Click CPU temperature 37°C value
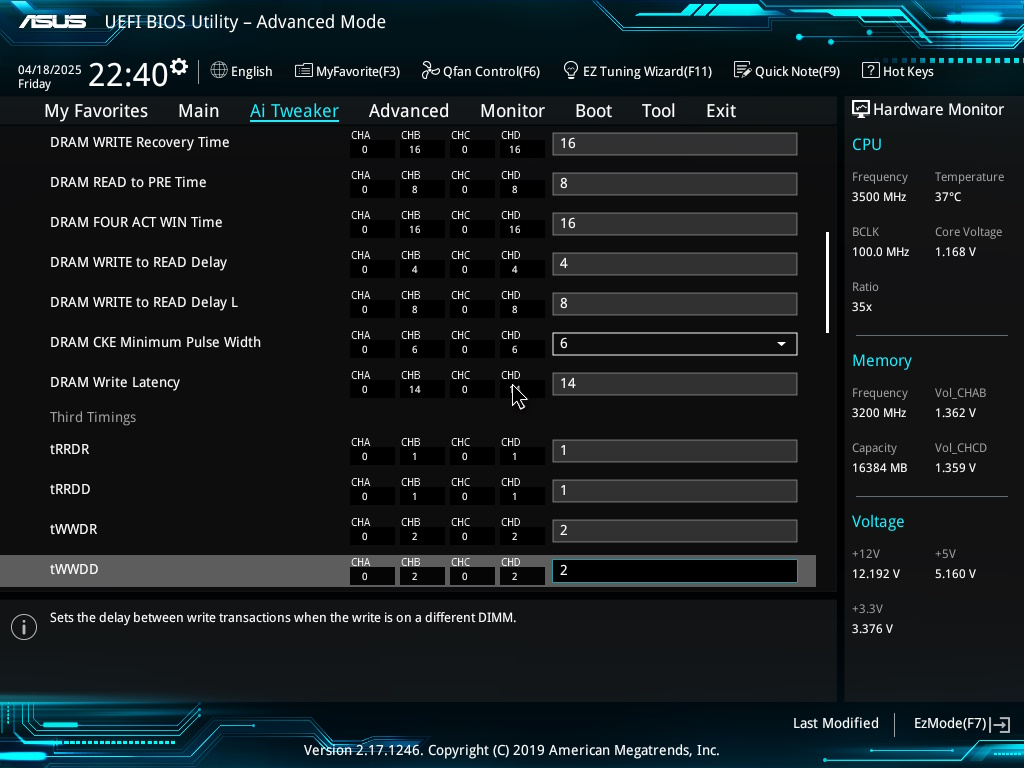1024x768 pixels. point(948,197)
